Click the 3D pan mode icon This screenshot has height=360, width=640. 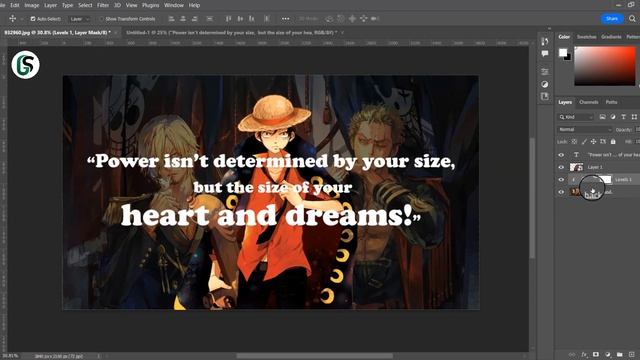tap(352, 19)
